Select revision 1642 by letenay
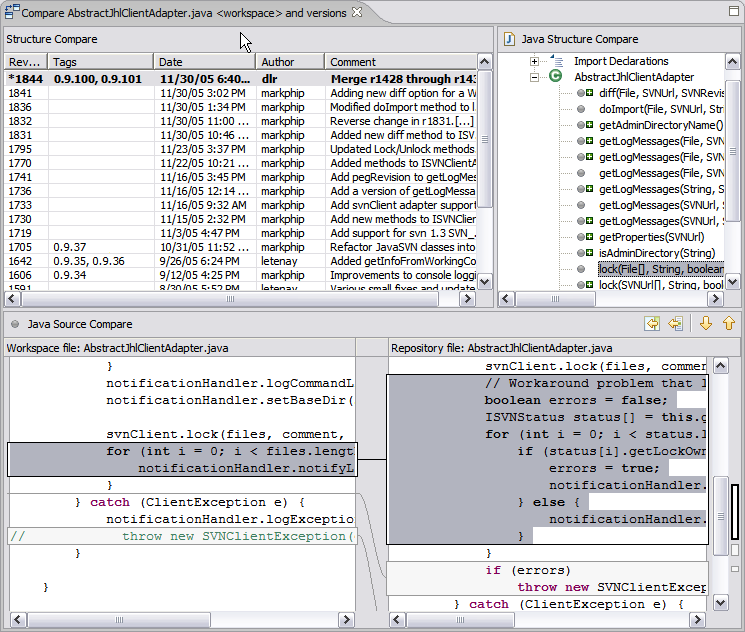 coord(240,261)
